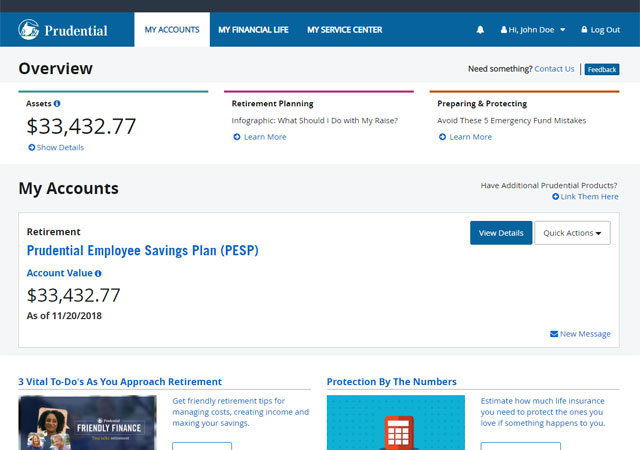Click the View Details button
This screenshot has width=640, height=450.
pos(501,233)
